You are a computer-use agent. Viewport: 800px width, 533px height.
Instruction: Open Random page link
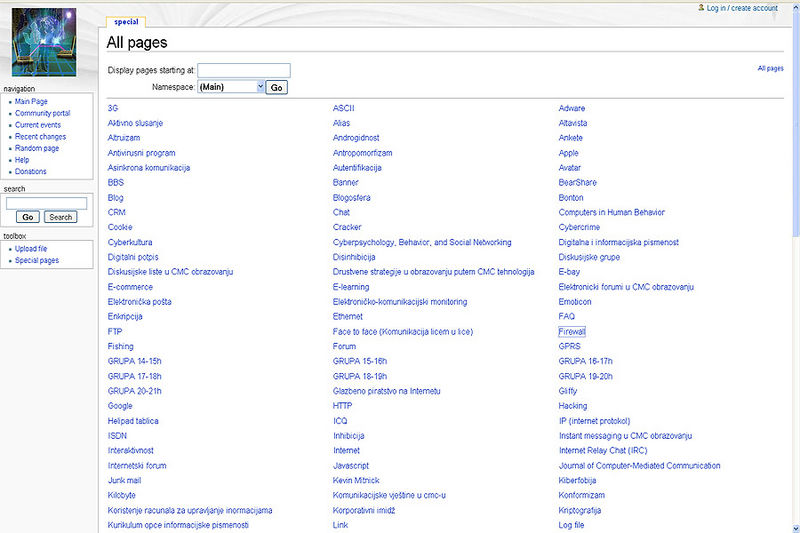(x=37, y=148)
